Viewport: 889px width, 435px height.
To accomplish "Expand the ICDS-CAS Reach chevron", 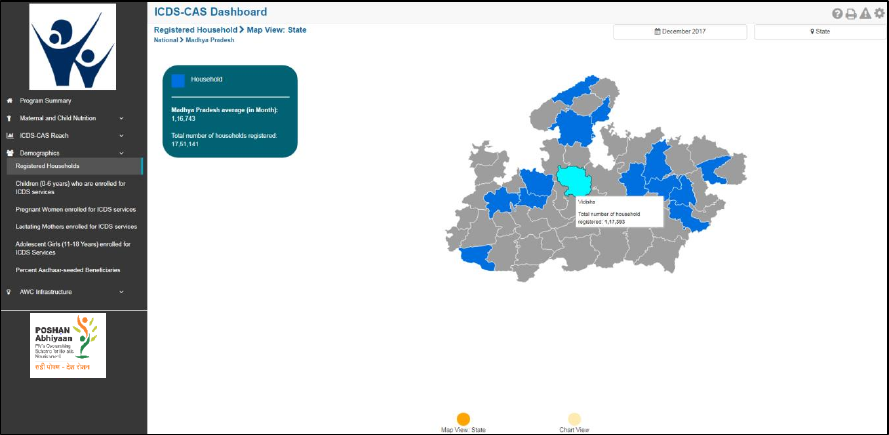I will click(x=121, y=136).
